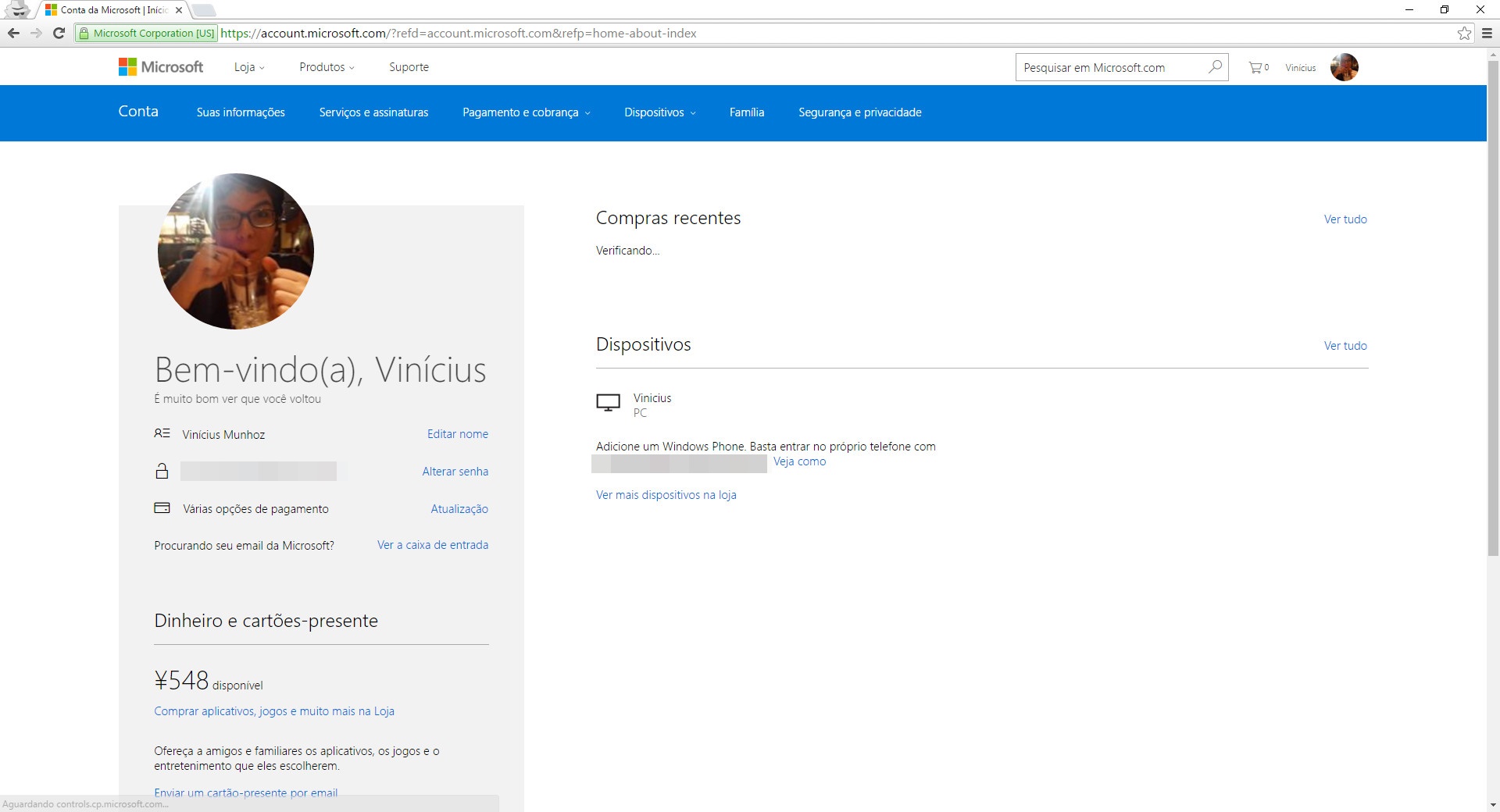Open Ver mais dispositivos na loja

[666, 495]
